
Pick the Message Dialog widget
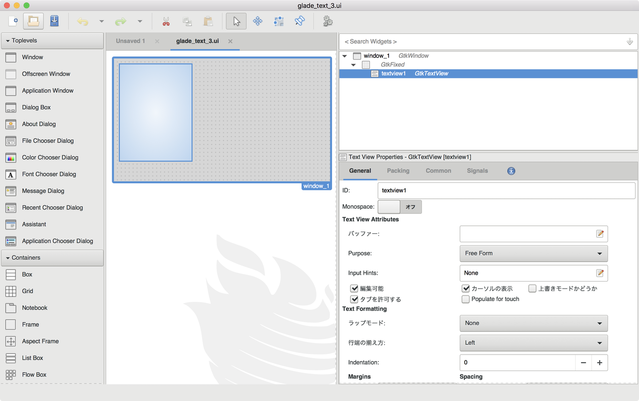click(x=52, y=191)
